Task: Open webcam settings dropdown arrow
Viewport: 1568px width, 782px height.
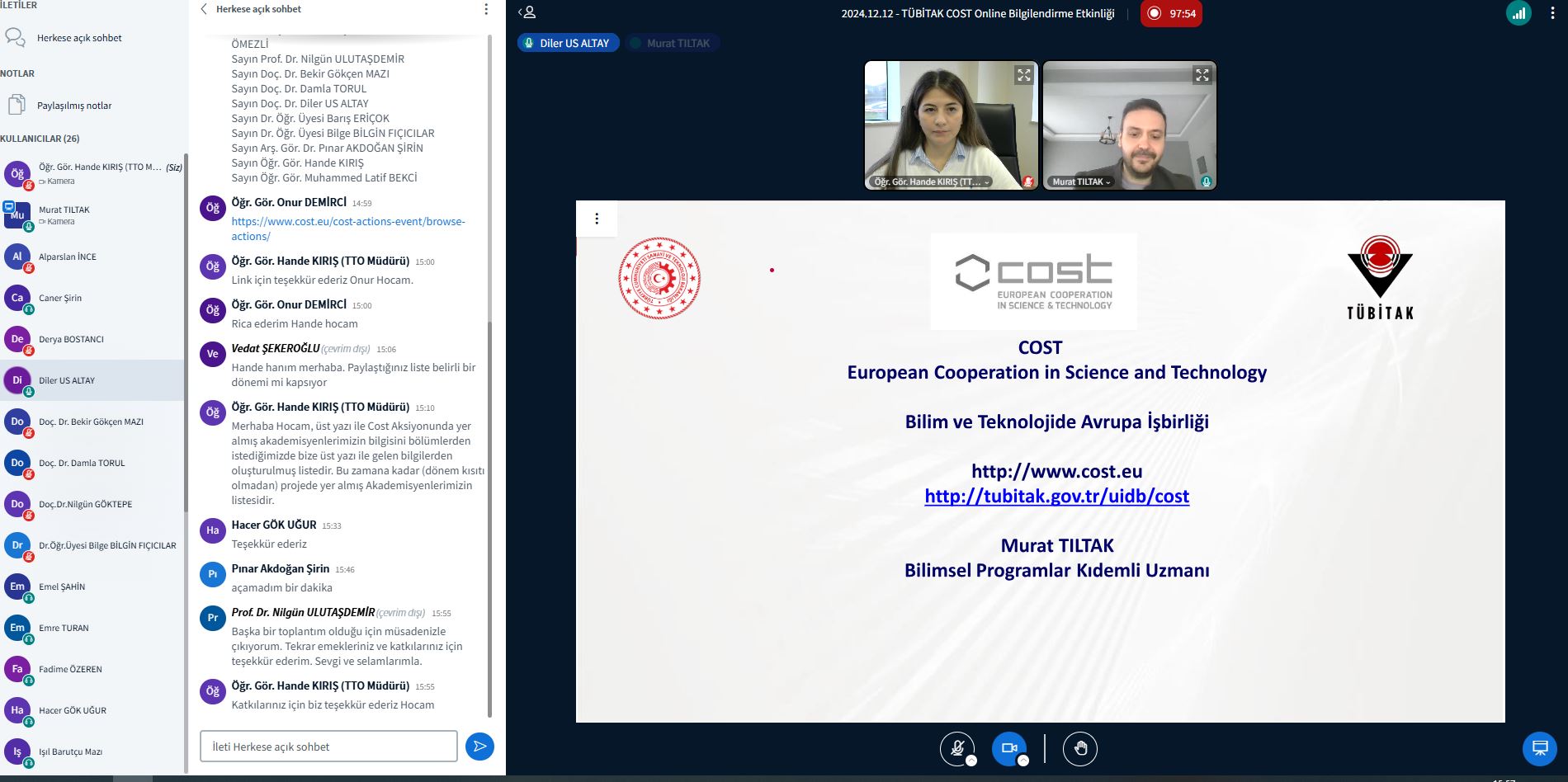Action: pos(1023,761)
